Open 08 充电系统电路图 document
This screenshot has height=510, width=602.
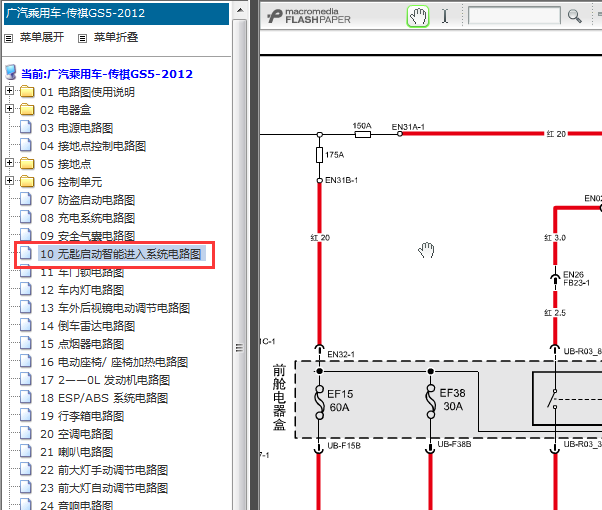click(88, 219)
